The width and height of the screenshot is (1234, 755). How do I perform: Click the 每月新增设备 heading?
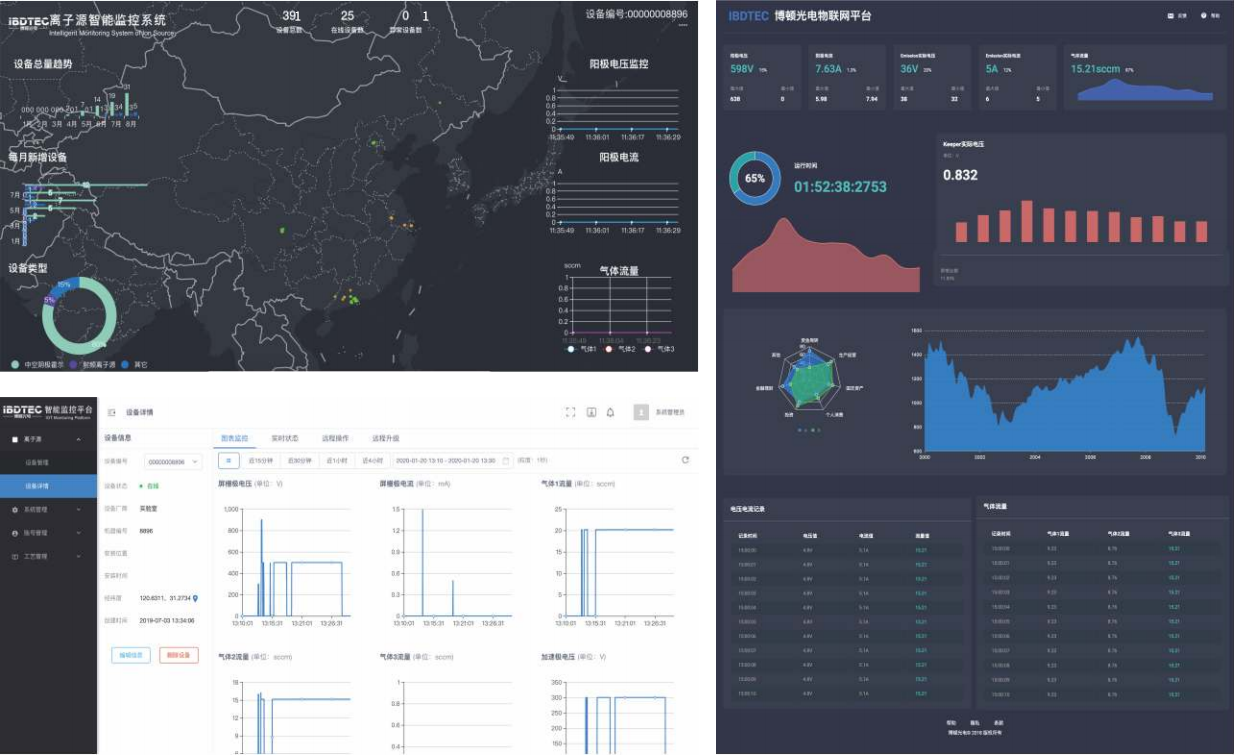click(40, 157)
